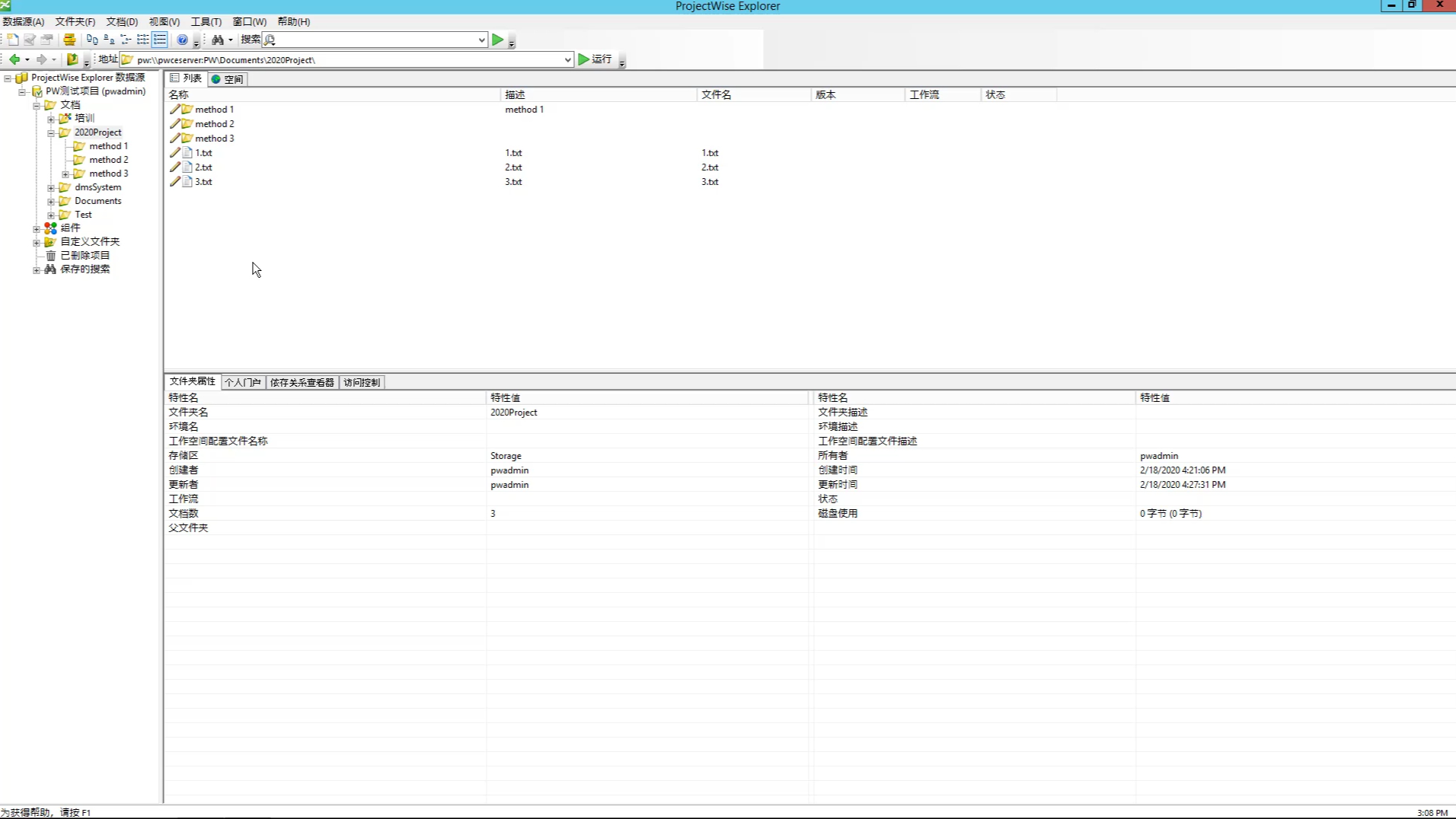Select the 文件夹属性 tab
The width and height of the screenshot is (1456, 819).
click(x=192, y=381)
